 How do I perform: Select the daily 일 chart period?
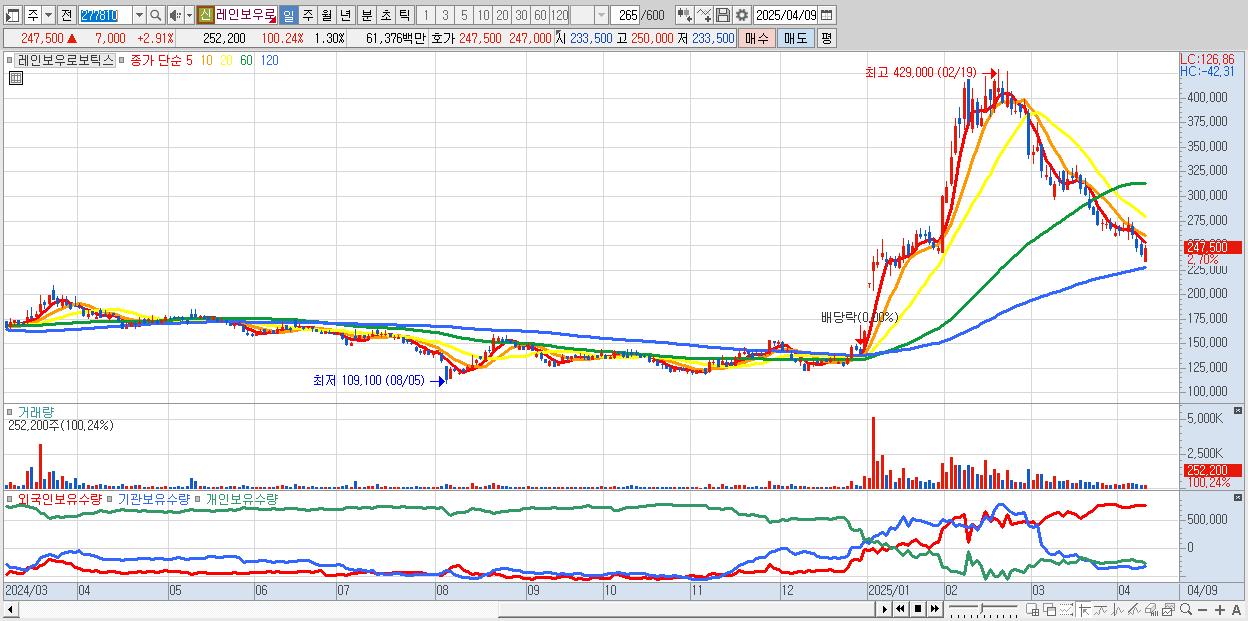point(288,15)
